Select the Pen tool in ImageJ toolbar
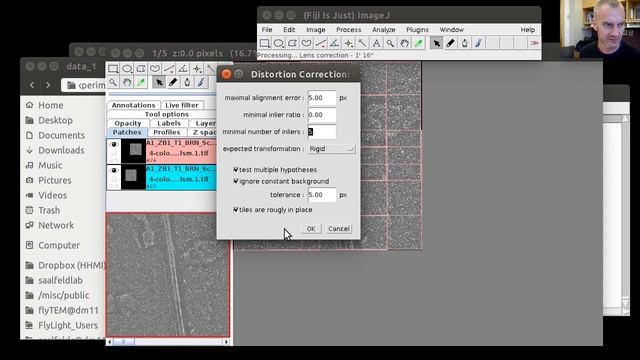640x360 pixels. coord(464,43)
